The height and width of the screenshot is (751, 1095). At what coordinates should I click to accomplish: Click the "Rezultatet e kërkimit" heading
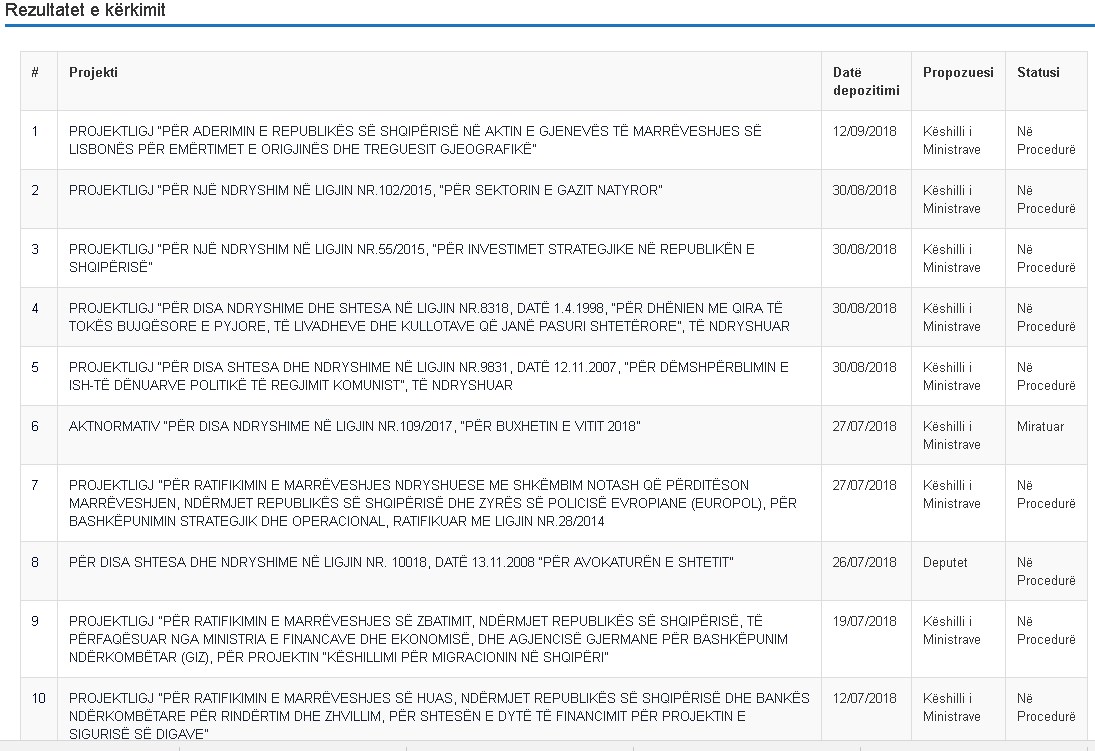tap(85, 11)
